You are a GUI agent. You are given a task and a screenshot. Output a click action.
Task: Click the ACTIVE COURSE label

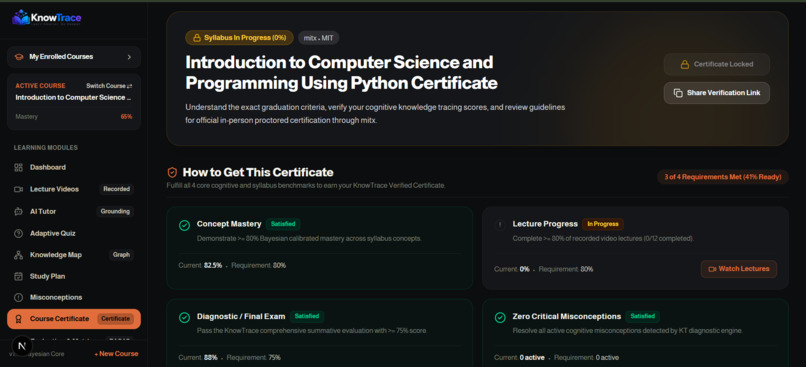pos(40,86)
